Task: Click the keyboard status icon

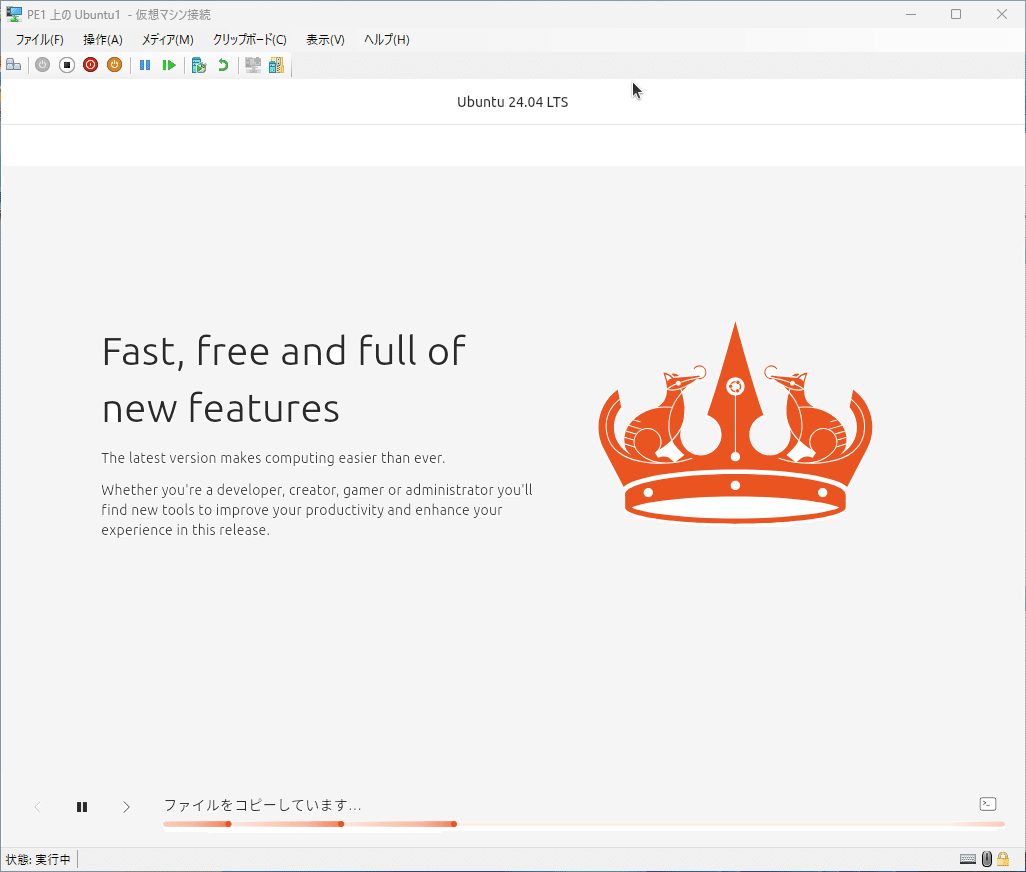Action: [x=968, y=859]
